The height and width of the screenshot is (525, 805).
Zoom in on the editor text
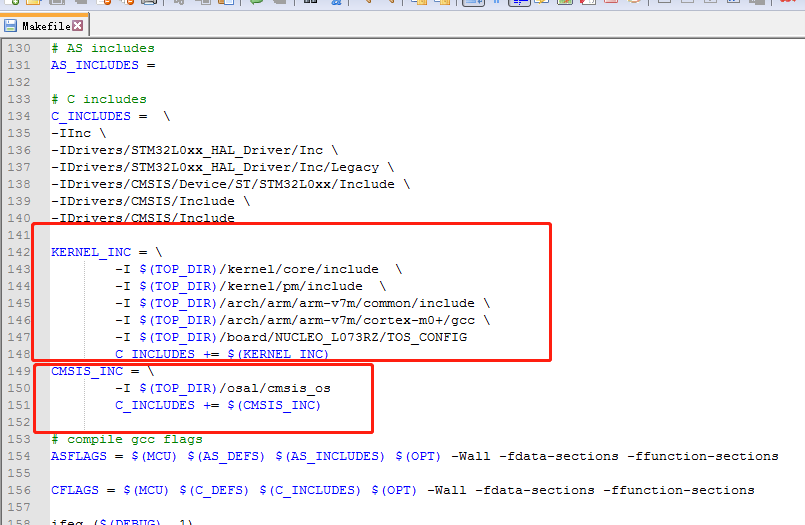tap(364, 2)
